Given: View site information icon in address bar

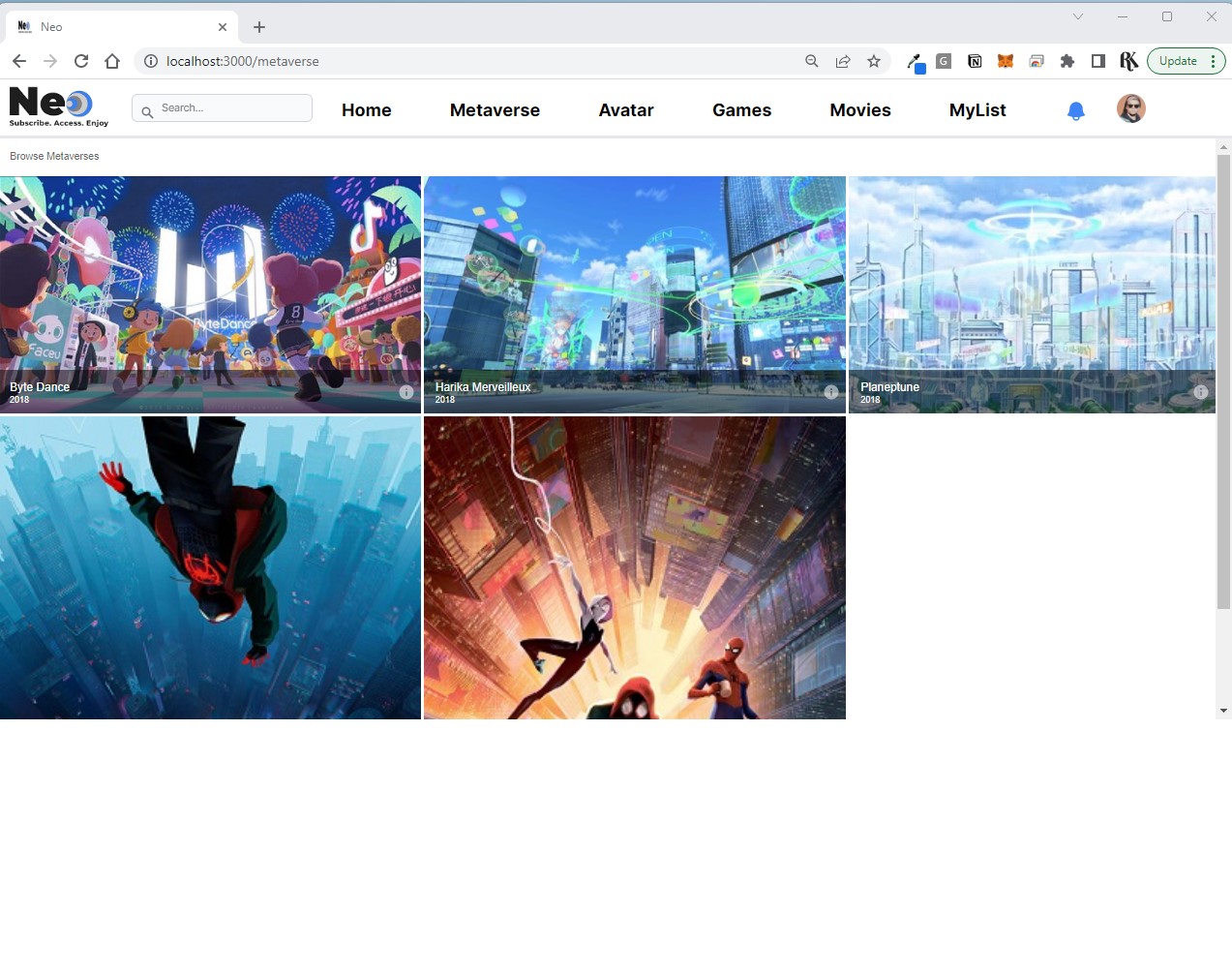Looking at the screenshot, I should 151,61.
